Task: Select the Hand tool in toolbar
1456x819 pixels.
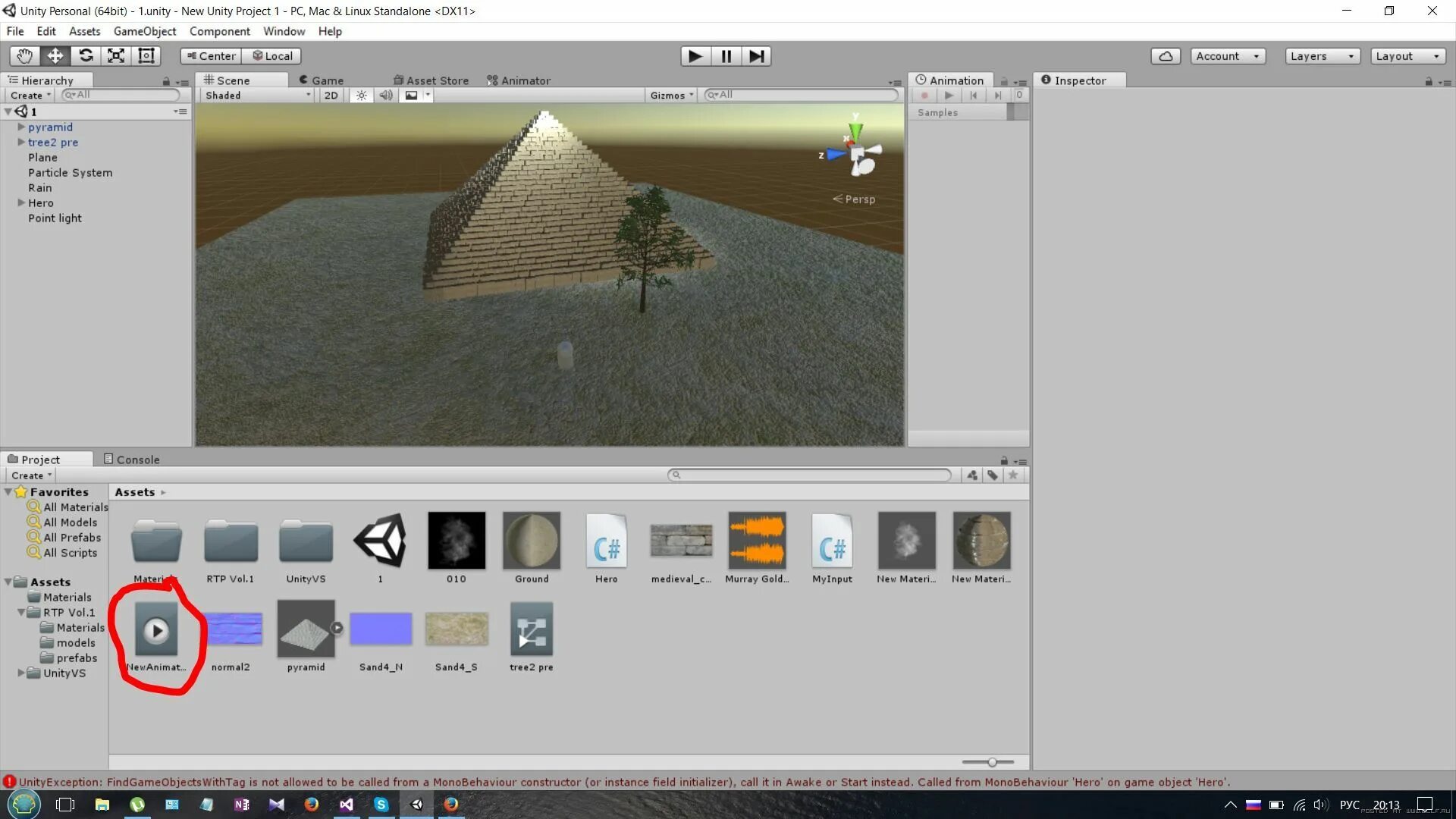Action: tap(25, 55)
